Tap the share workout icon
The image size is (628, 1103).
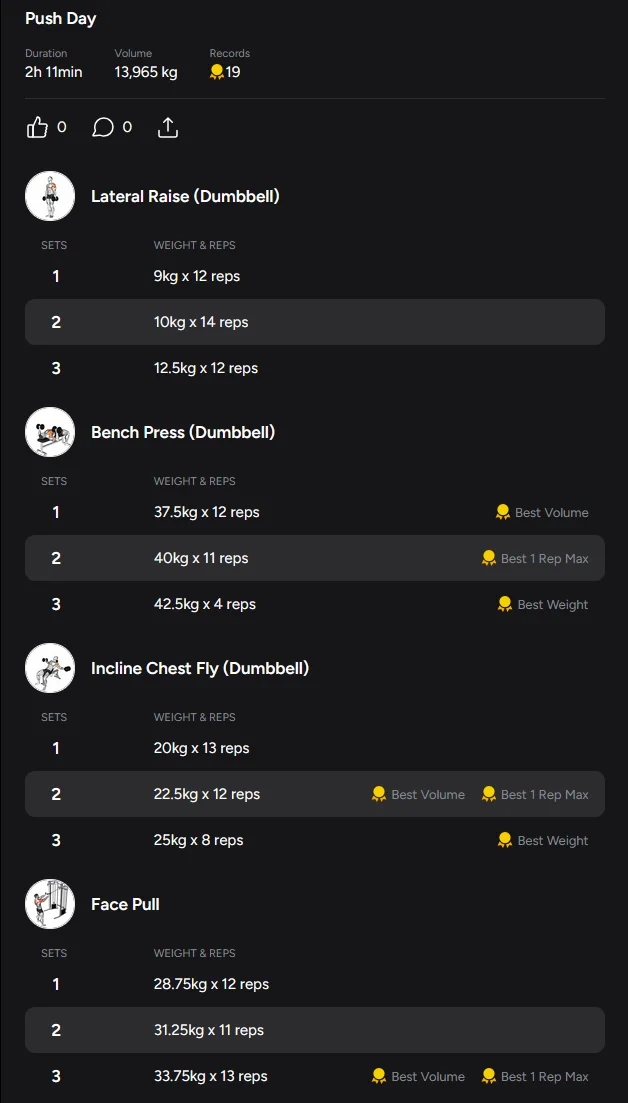click(168, 127)
